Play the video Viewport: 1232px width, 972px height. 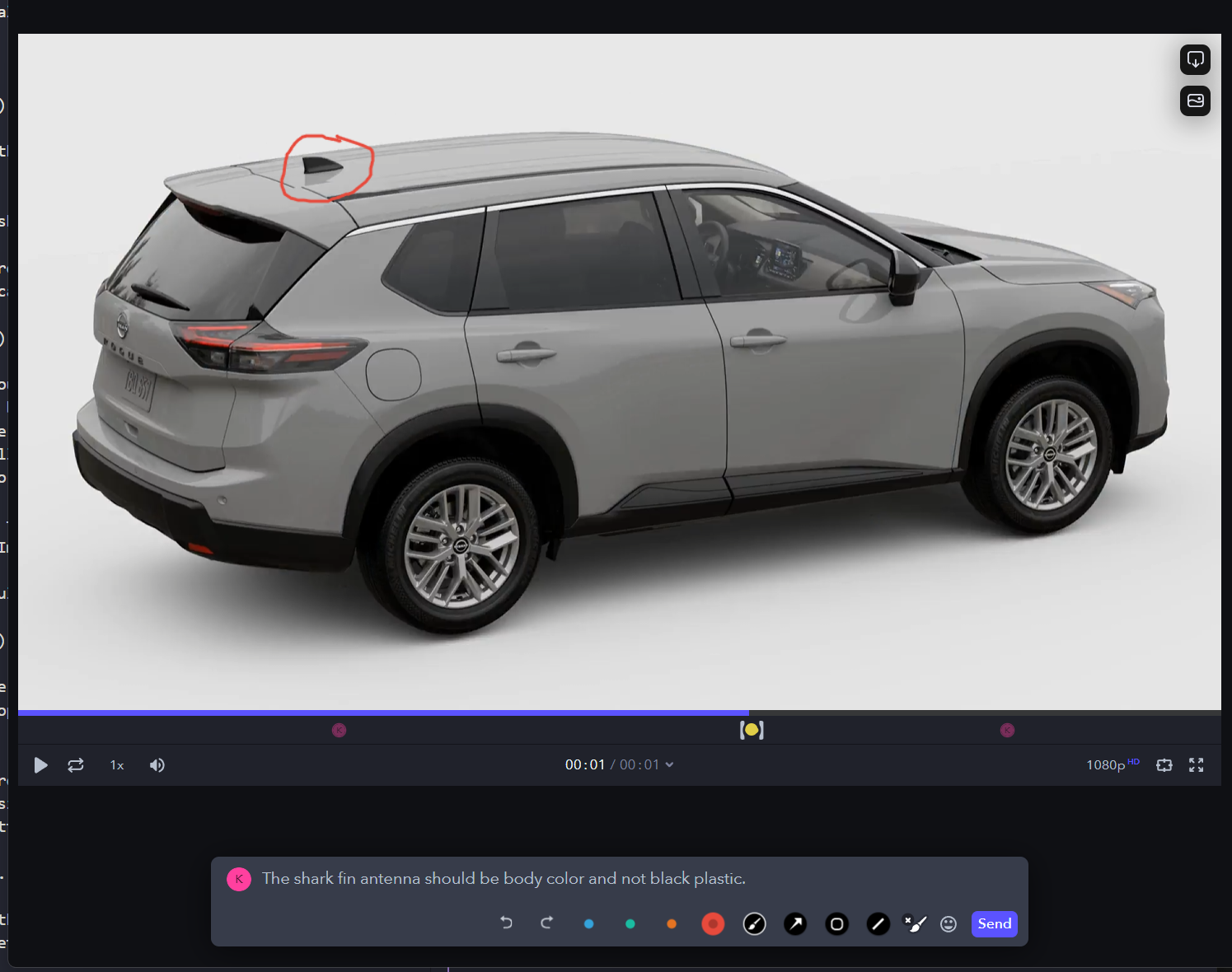[x=40, y=765]
